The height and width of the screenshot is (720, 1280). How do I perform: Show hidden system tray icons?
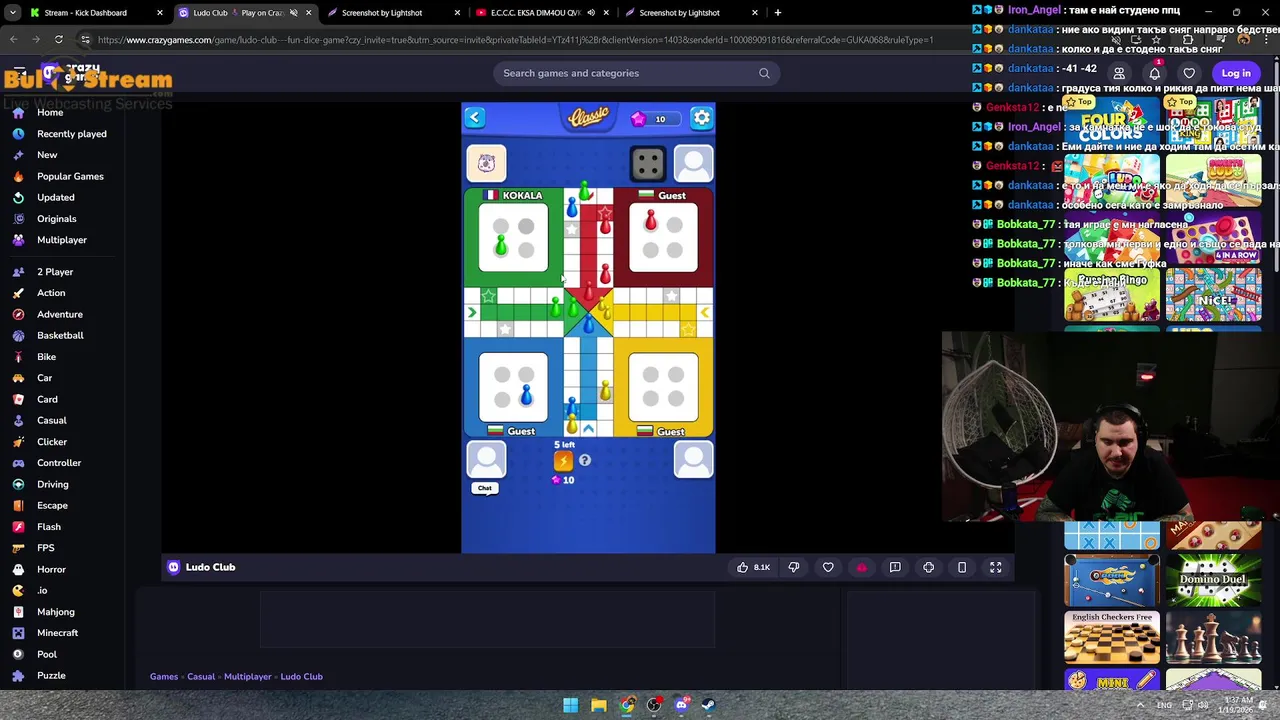click(x=1140, y=706)
